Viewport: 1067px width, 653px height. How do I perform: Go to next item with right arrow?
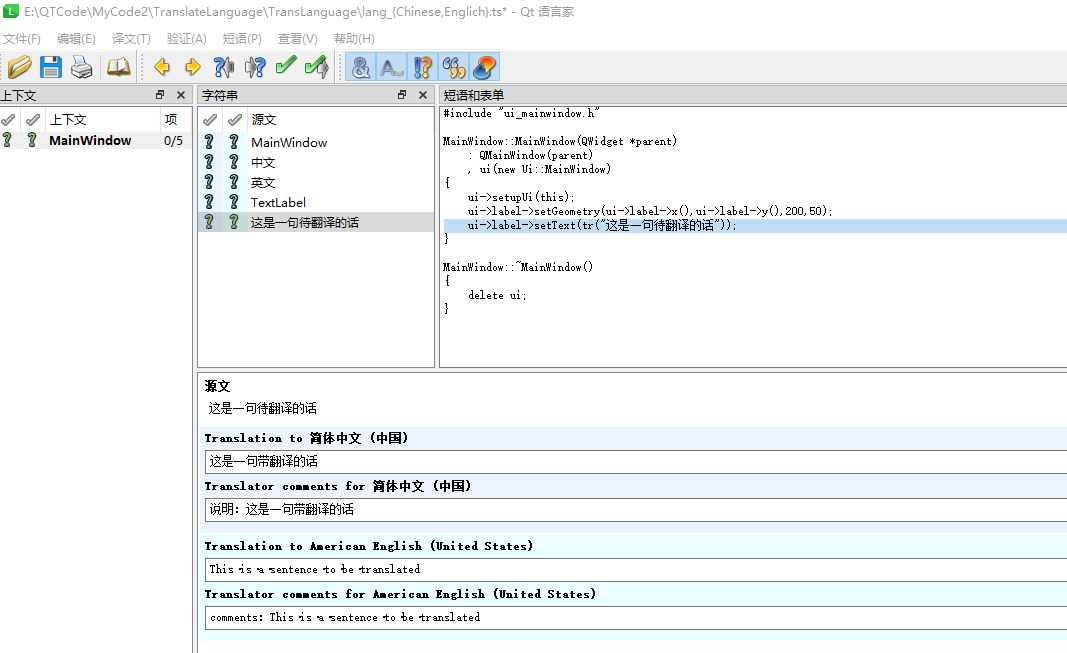193,67
